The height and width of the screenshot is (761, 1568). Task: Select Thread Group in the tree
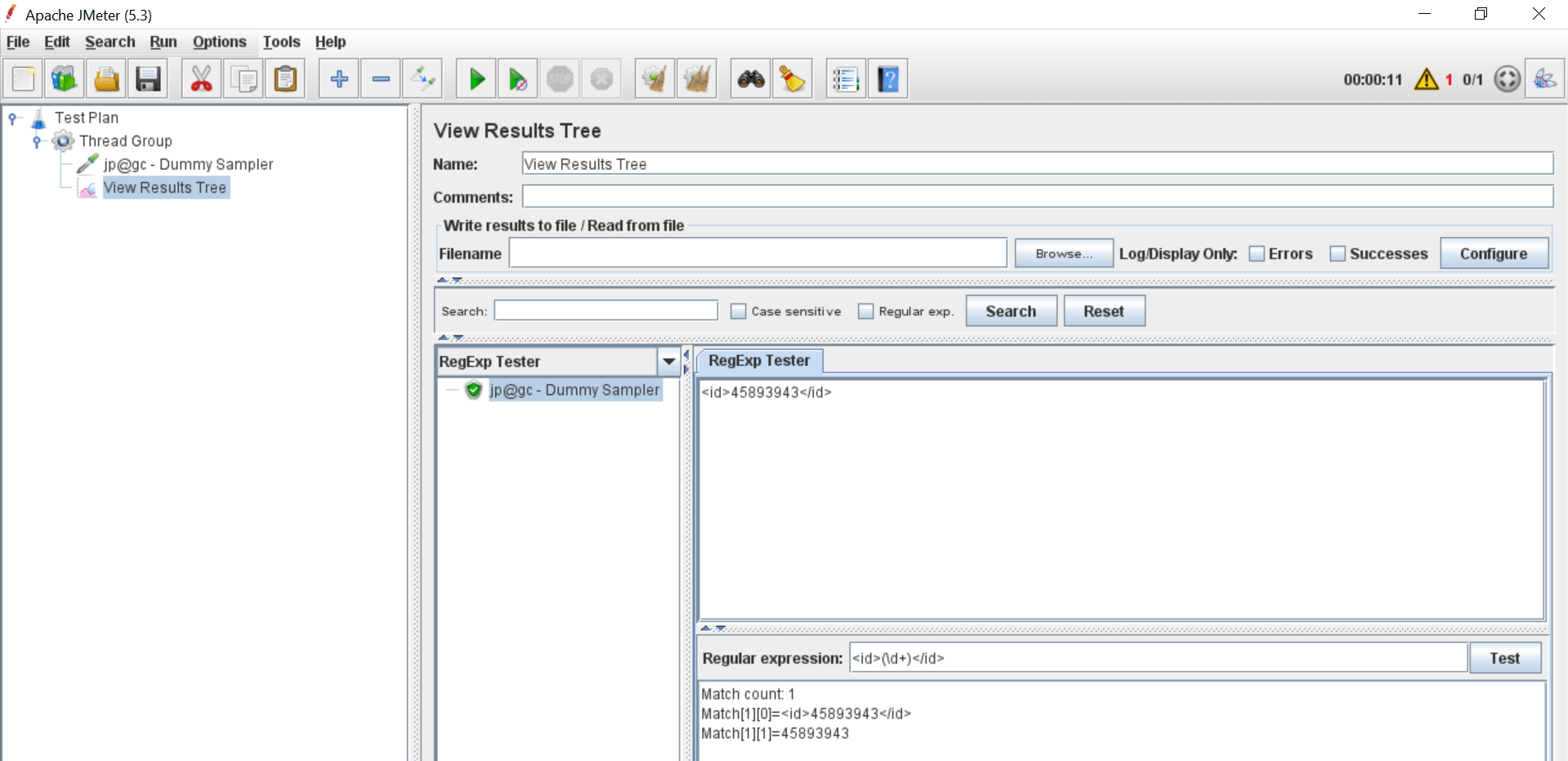(126, 141)
